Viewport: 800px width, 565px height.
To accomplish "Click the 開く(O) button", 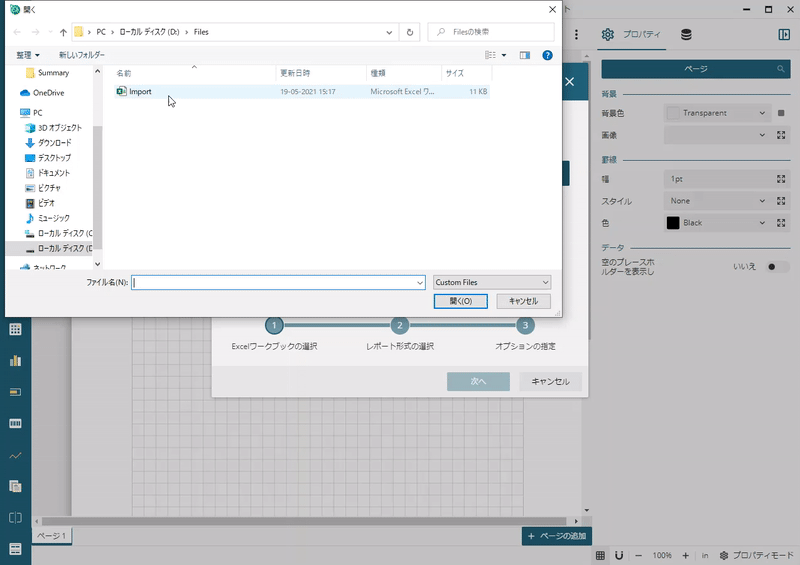I will (460, 301).
